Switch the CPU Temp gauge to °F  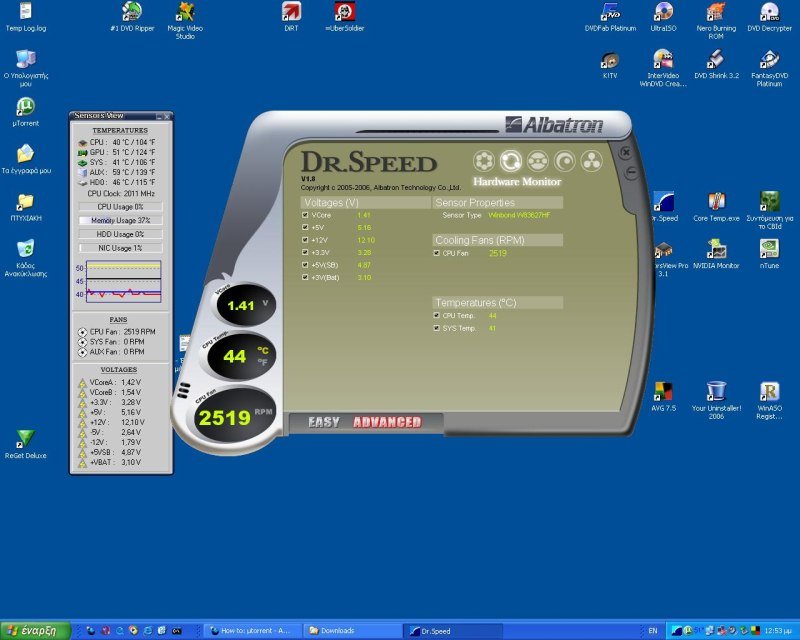(263, 362)
